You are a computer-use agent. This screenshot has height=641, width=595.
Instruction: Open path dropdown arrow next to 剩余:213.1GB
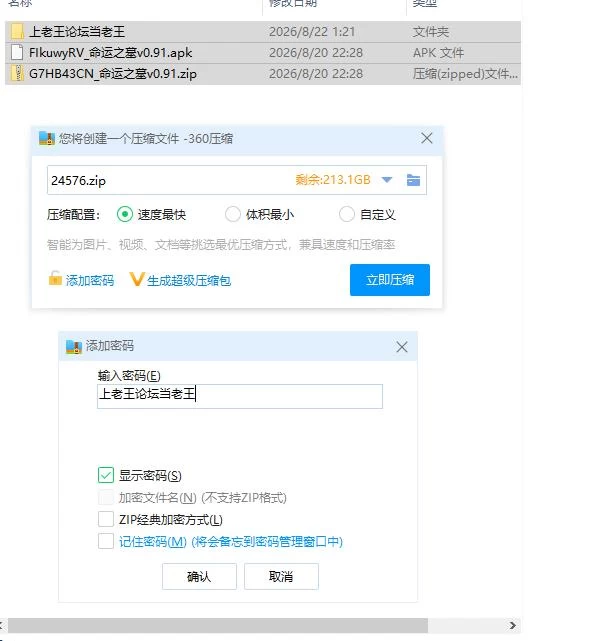pyautogui.click(x=386, y=180)
